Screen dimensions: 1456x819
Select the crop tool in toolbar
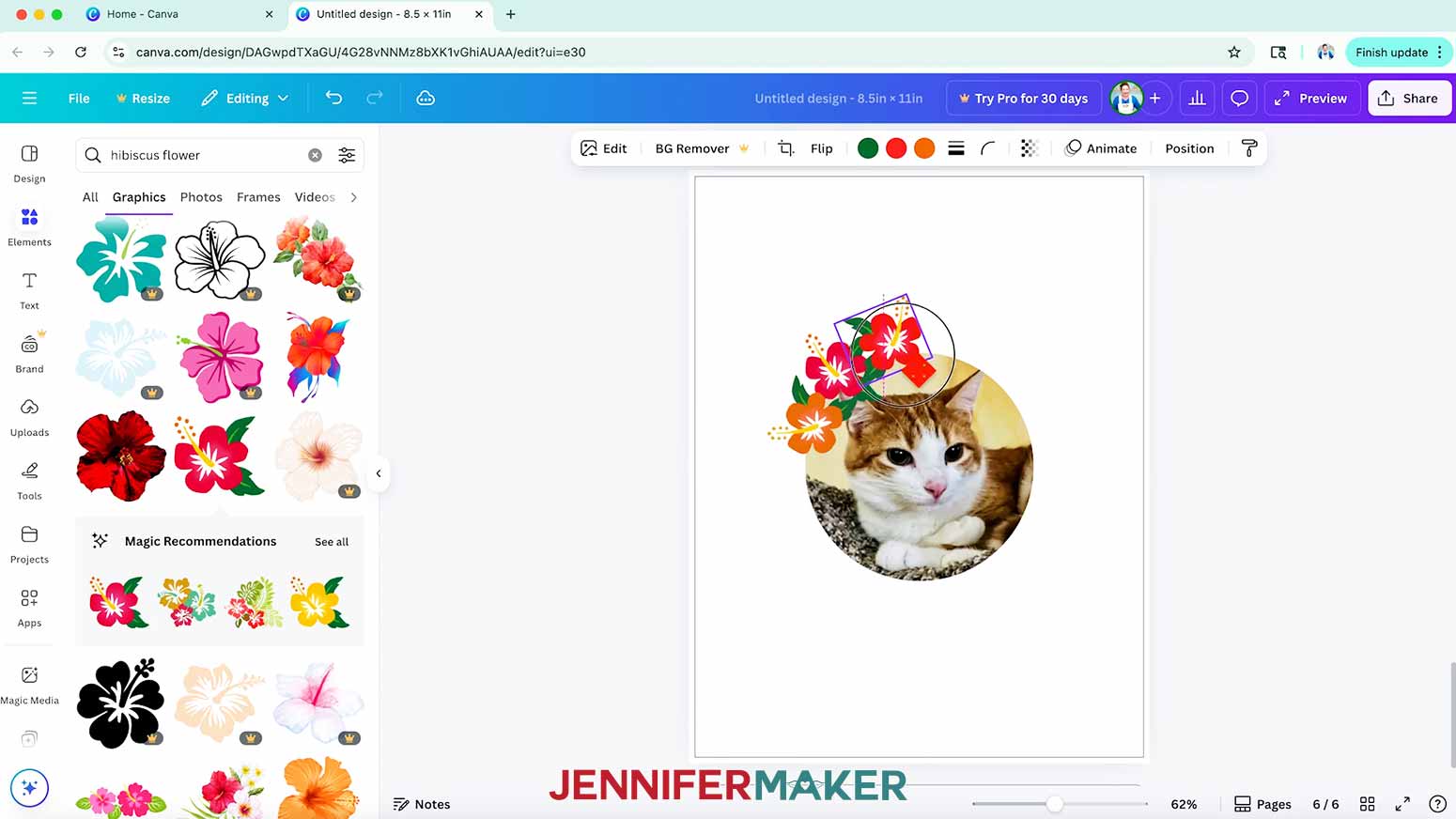click(x=786, y=148)
